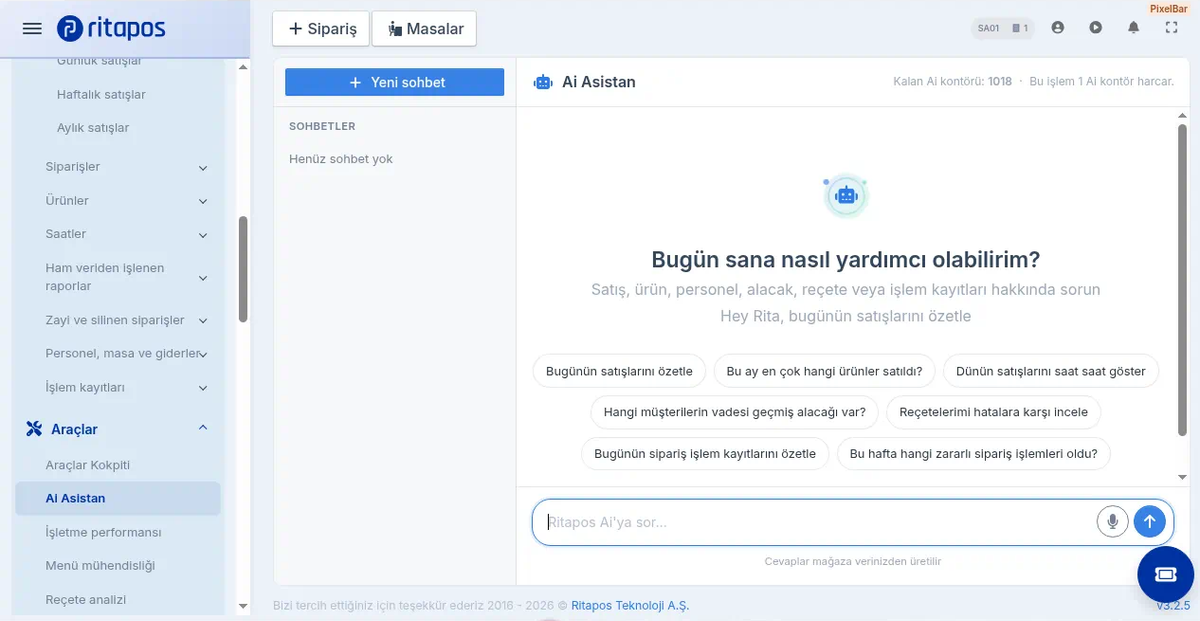Image resolution: width=1200 pixels, height=621 pixels.
Task: Click the Ritapos logo
Action: click(112, 28)
